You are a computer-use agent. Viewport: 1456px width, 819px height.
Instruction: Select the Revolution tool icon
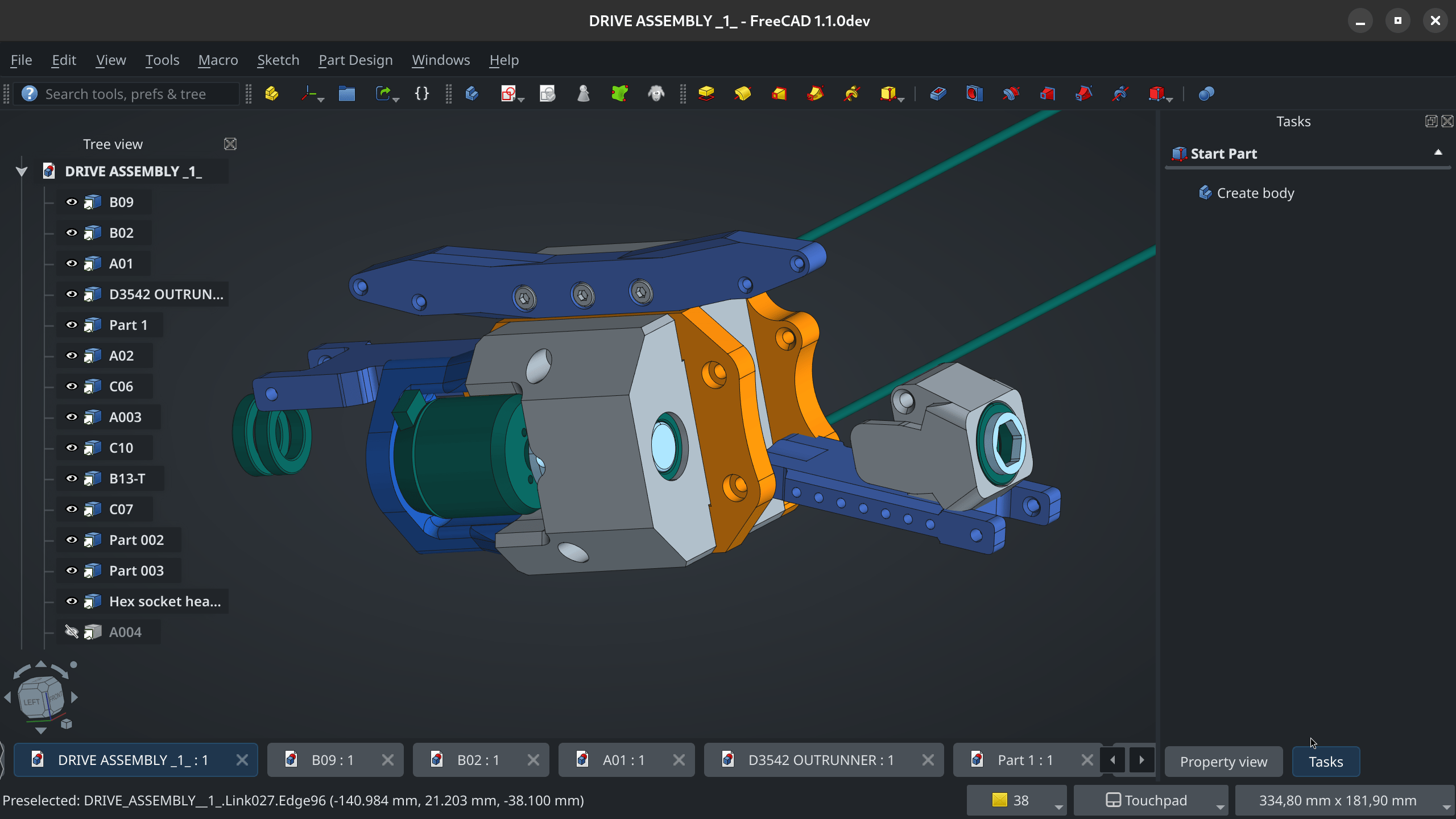(x=742, y=93)
